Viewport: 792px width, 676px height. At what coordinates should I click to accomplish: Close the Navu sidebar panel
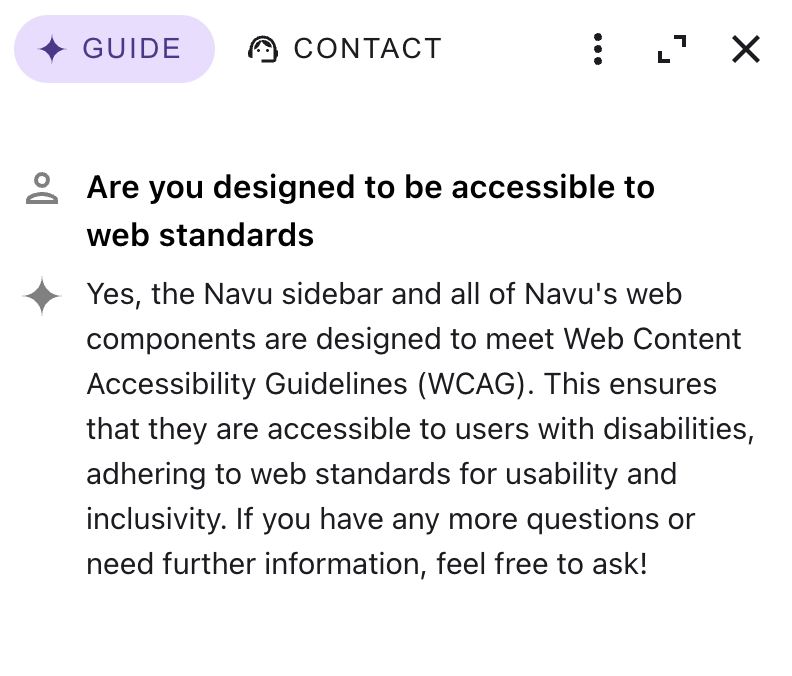pyautogui.click(x=746, y=48)
